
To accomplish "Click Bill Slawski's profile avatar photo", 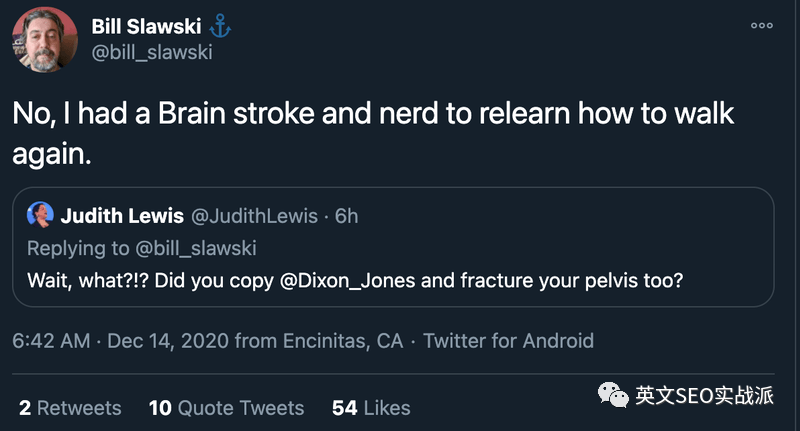I will point(44,40).
